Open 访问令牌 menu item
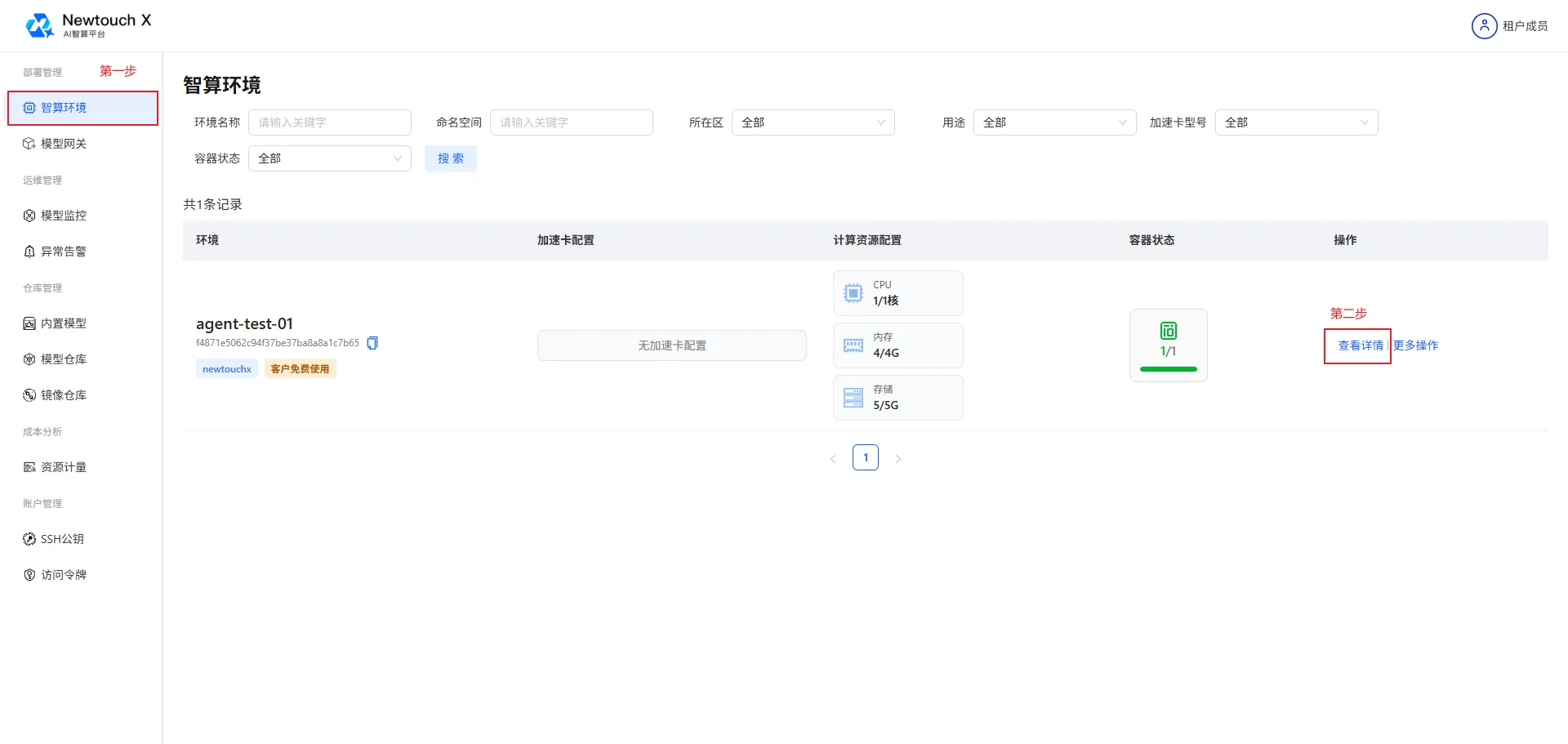 point(82,575)
